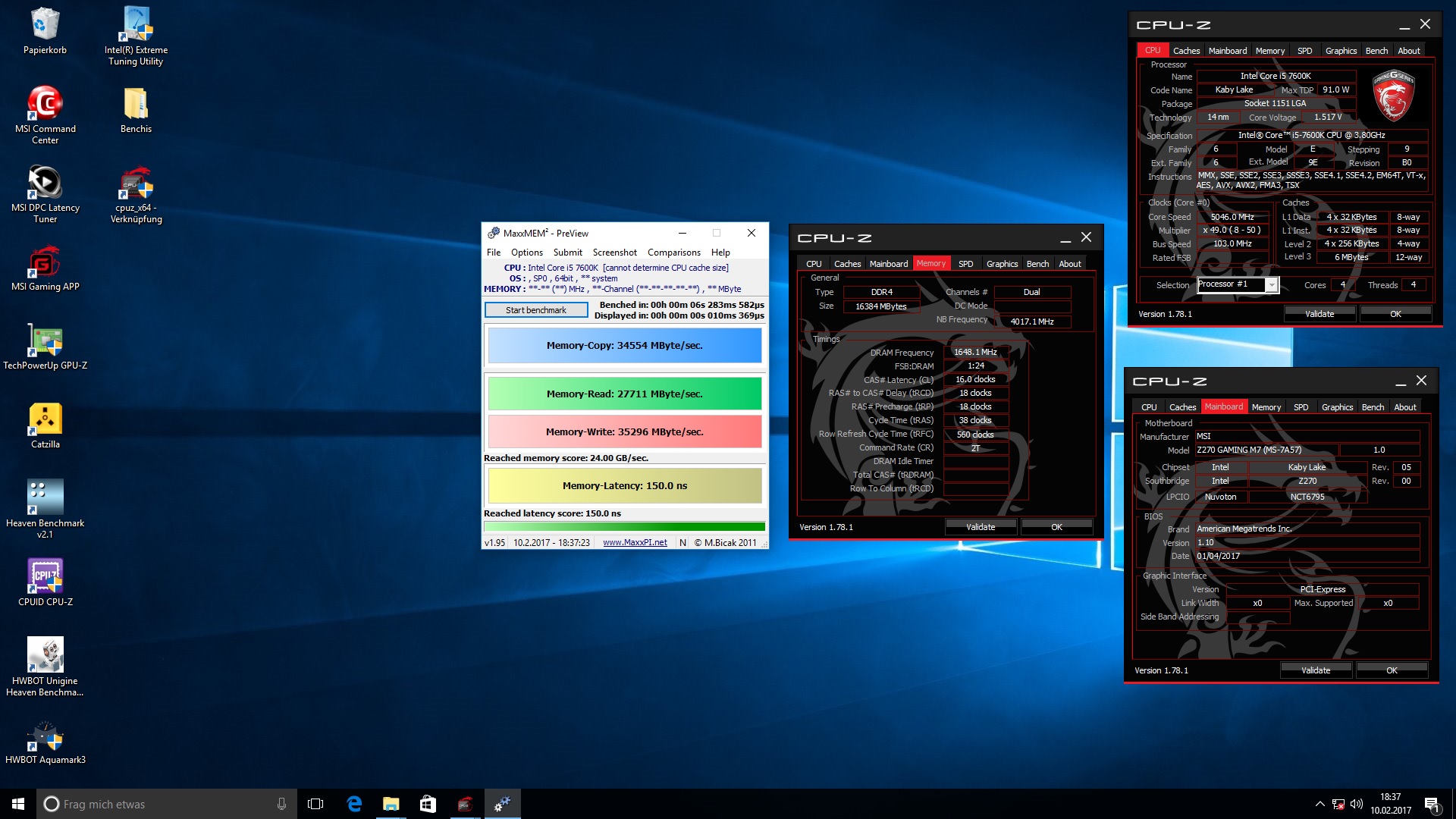Image resolution: width=1456 pixels, height=819 pixels.
Task: Open the Benchis folder
Action: 136,110
